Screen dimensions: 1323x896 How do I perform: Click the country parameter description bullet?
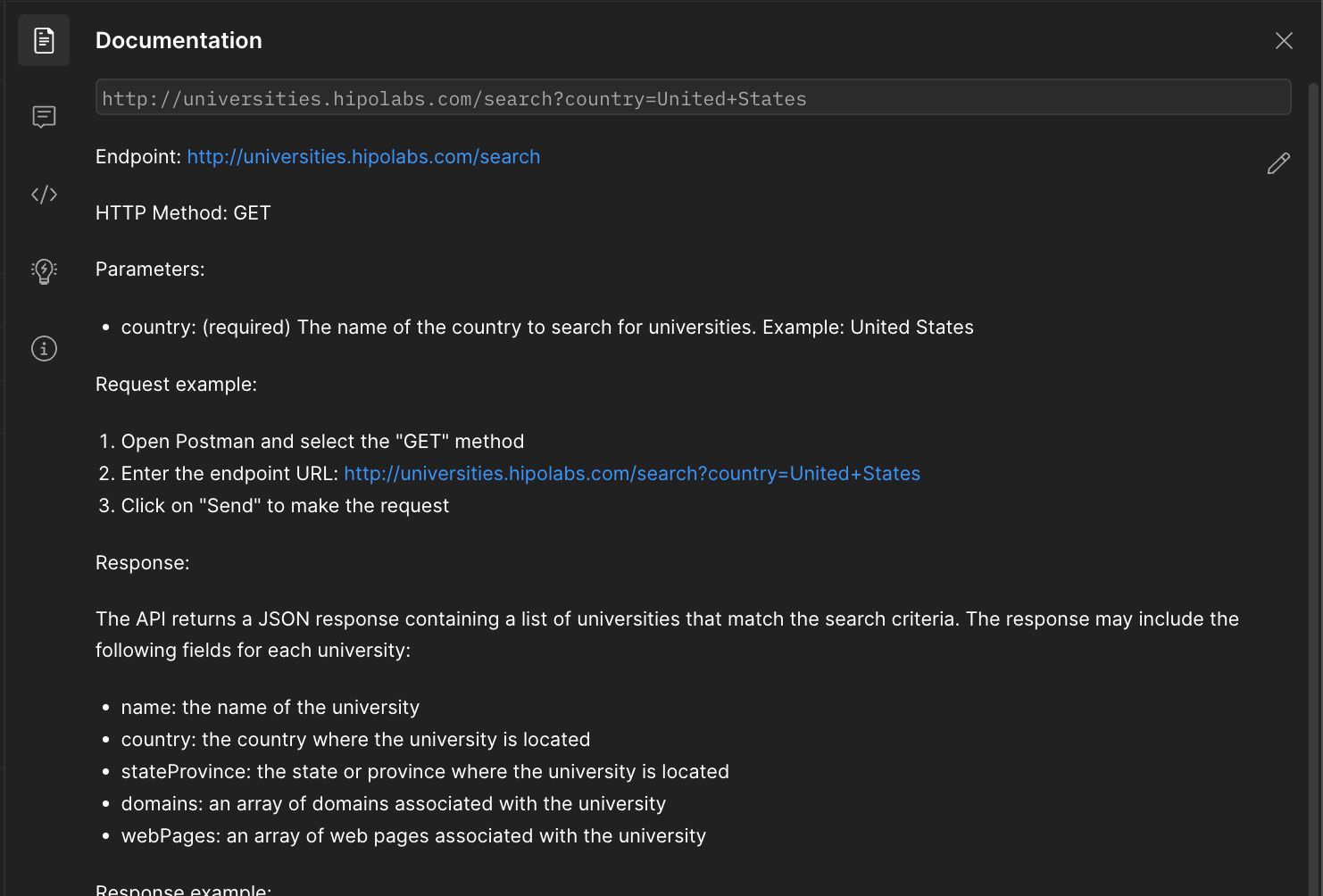547,328
